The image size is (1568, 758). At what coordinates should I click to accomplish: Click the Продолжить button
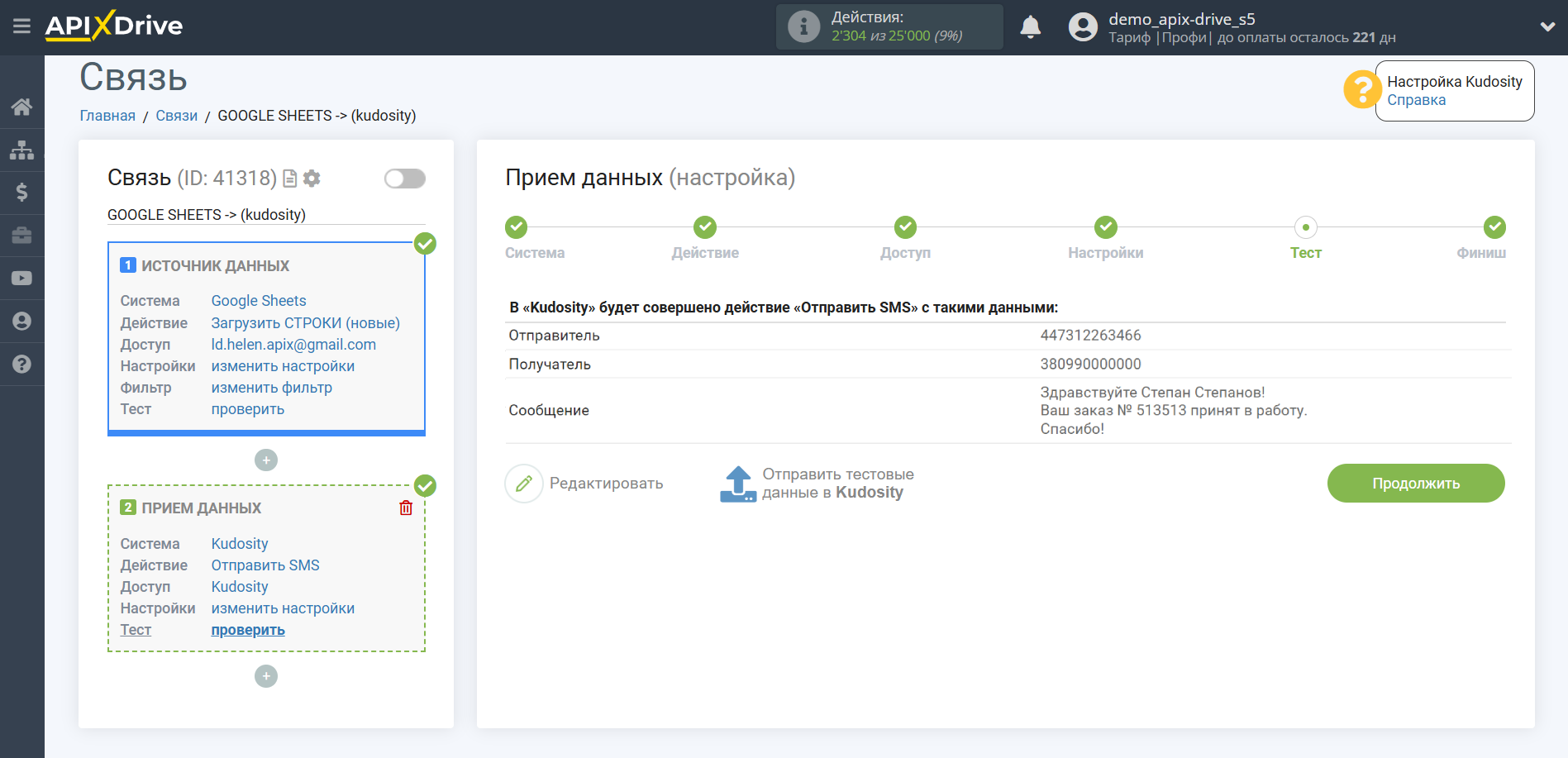pyautogui.click(x=1416, y=484)
